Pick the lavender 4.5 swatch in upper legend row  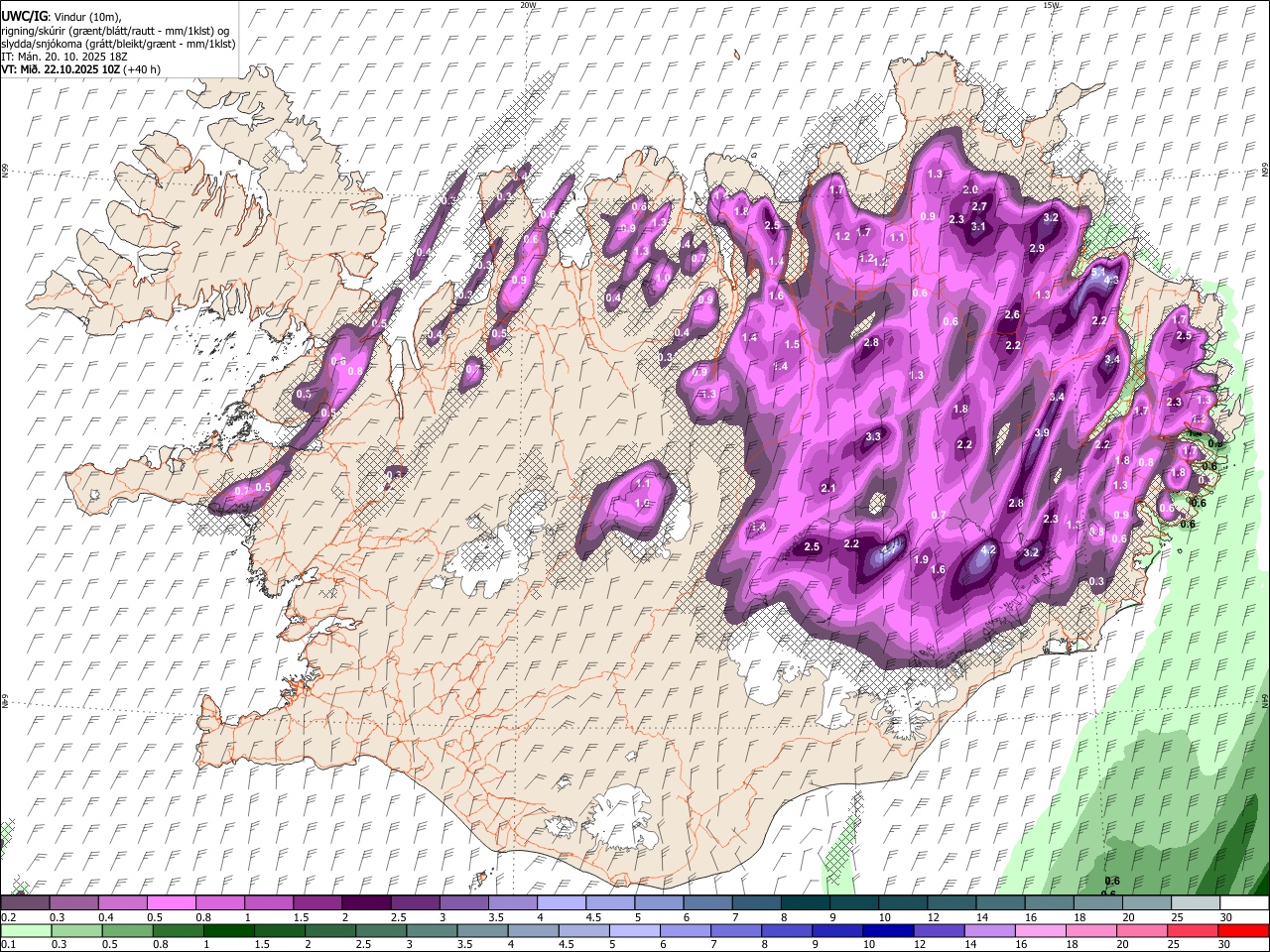click(610, 902)
